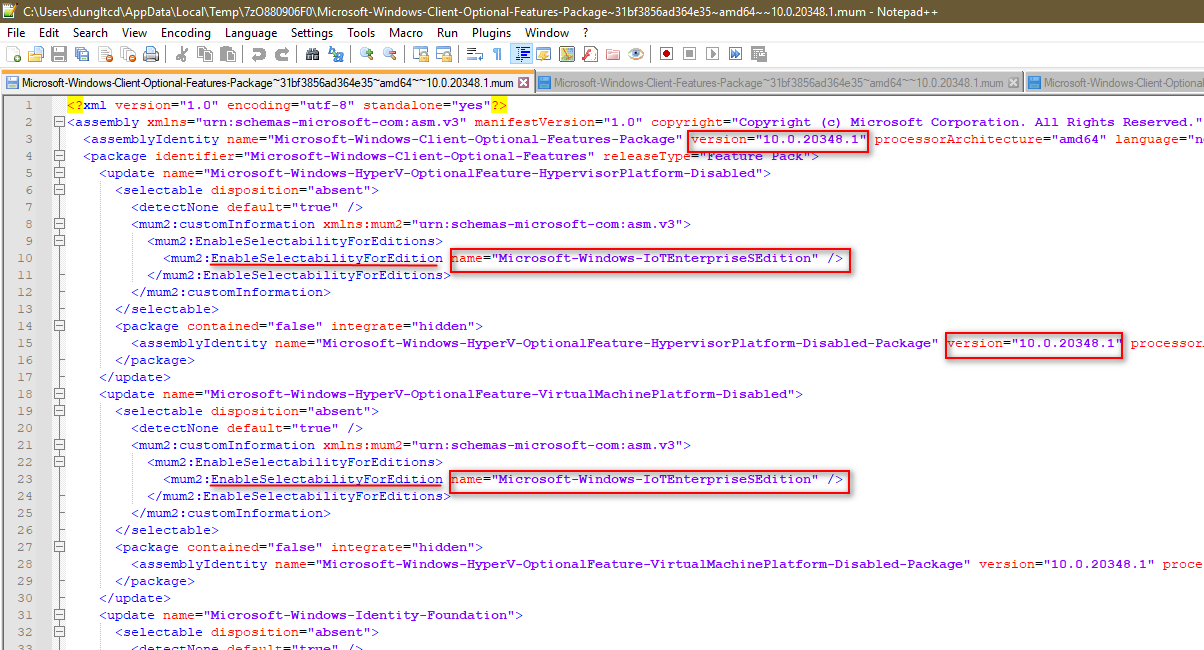1204x650 pixels.
Task: Open the File menu
Action: click(16, 32)
